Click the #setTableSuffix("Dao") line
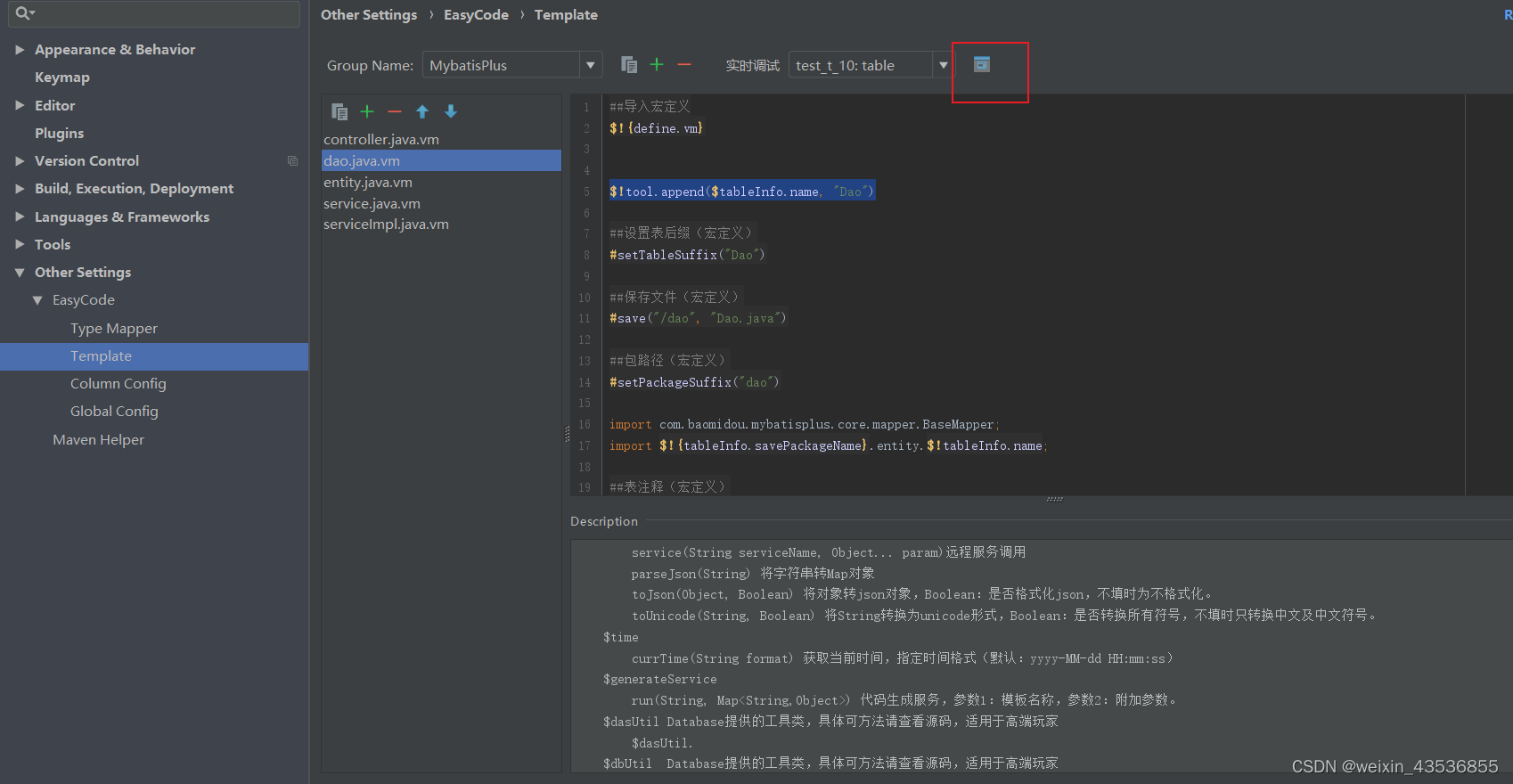1513x784 pixels. tap(687, 255)
